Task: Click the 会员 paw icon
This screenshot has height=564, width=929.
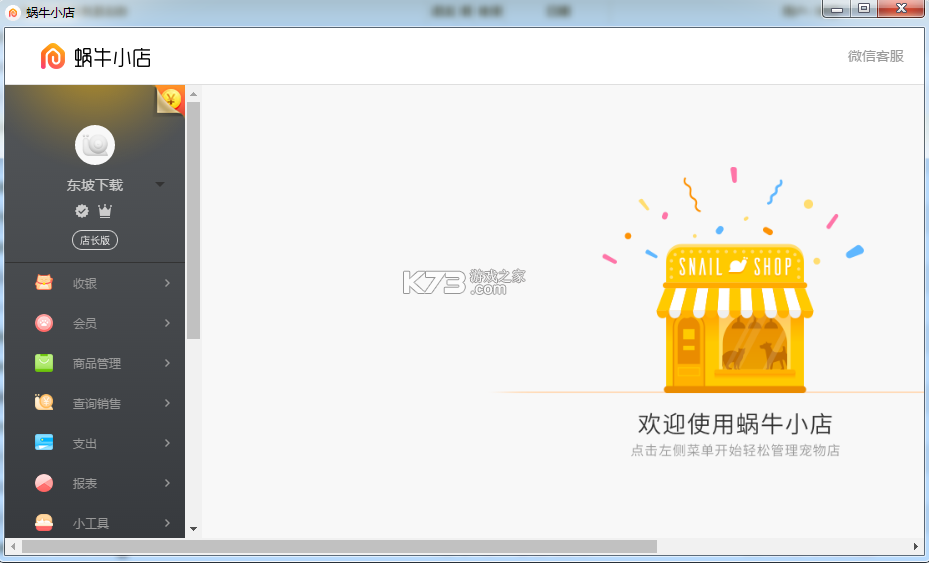Action: point(44,323)
